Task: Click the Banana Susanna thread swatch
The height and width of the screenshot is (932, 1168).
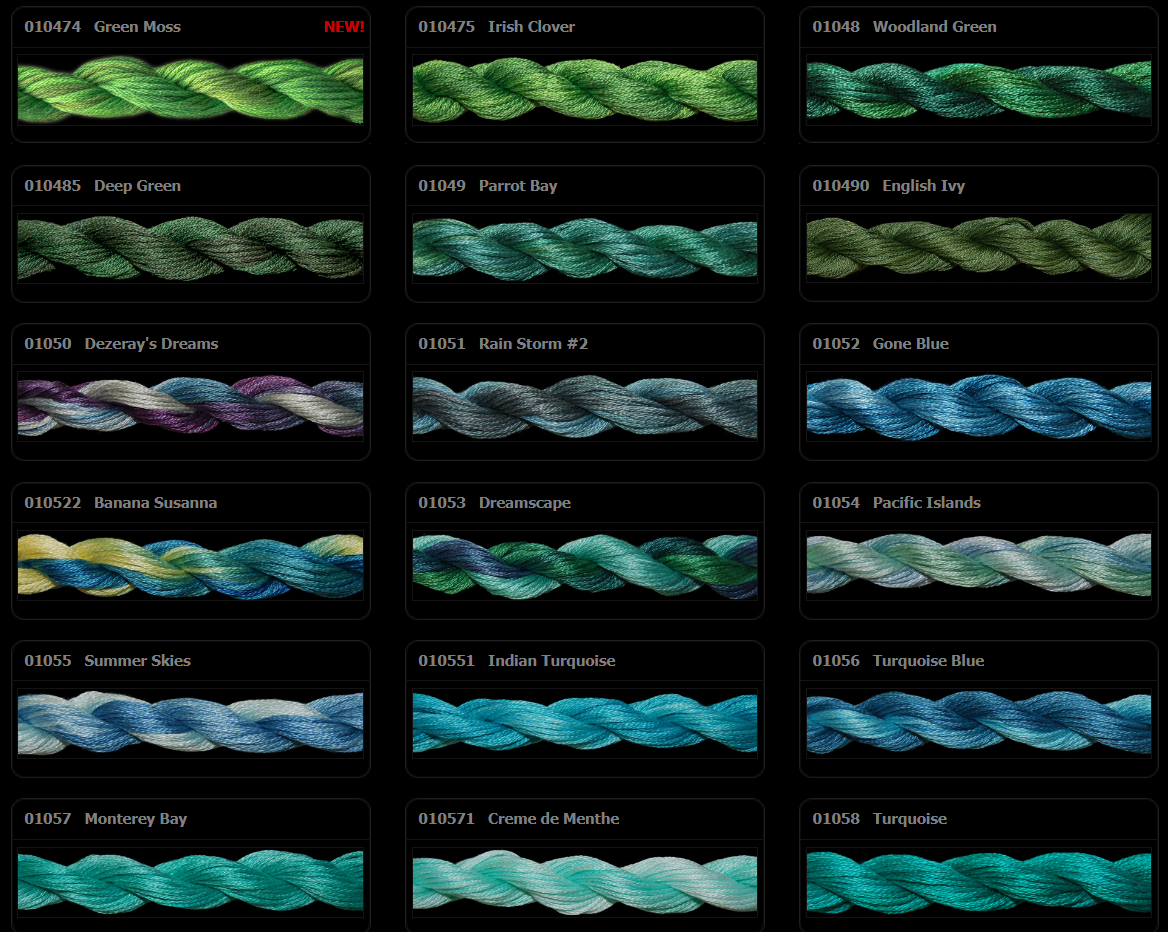Action: point(190,565)
